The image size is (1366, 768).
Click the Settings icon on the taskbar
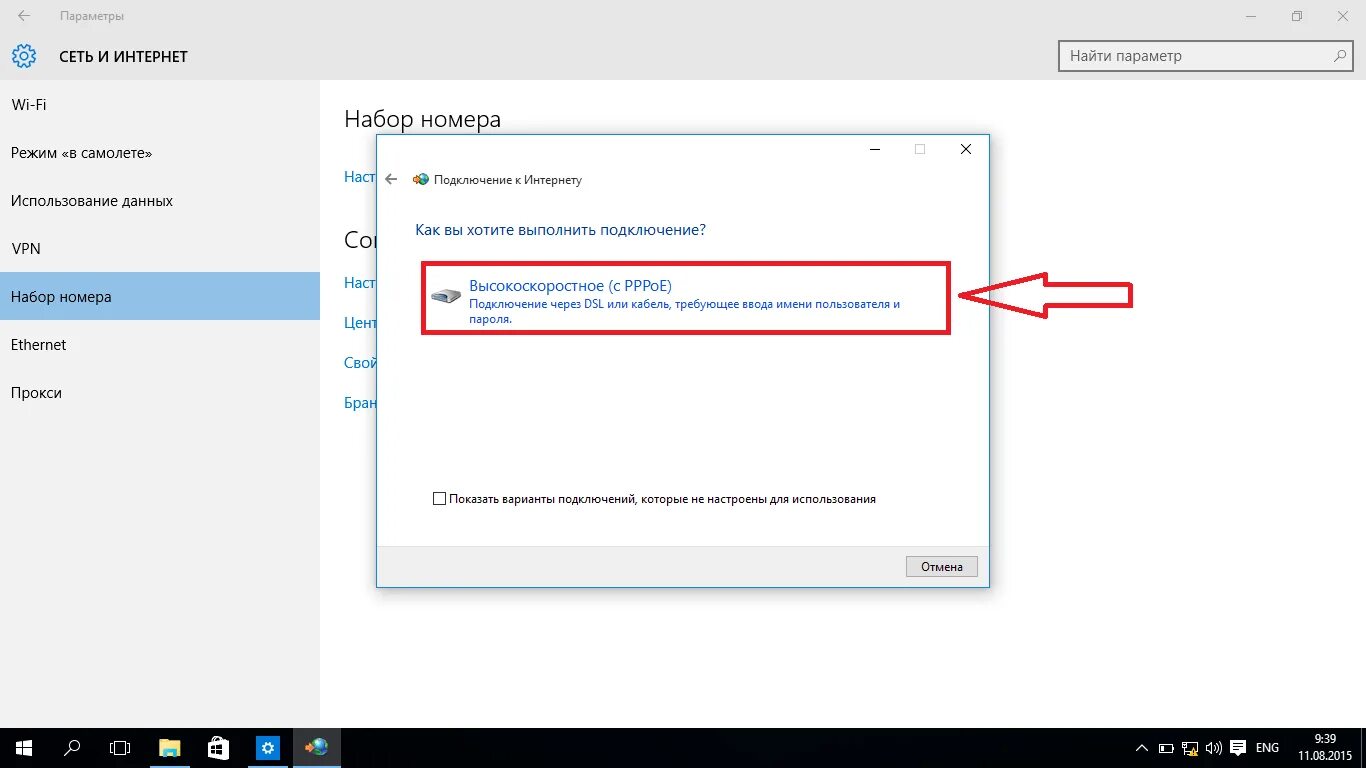[266, 747]
